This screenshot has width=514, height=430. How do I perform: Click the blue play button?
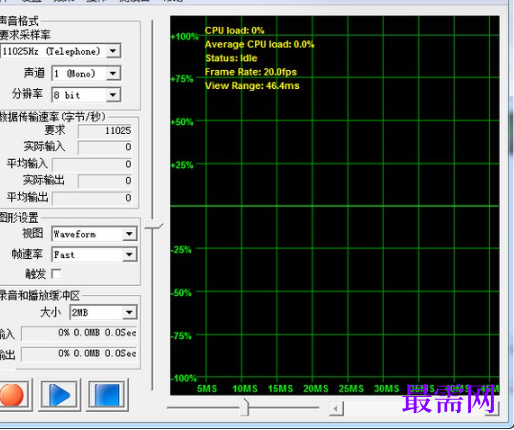click(x=59, y=395)
